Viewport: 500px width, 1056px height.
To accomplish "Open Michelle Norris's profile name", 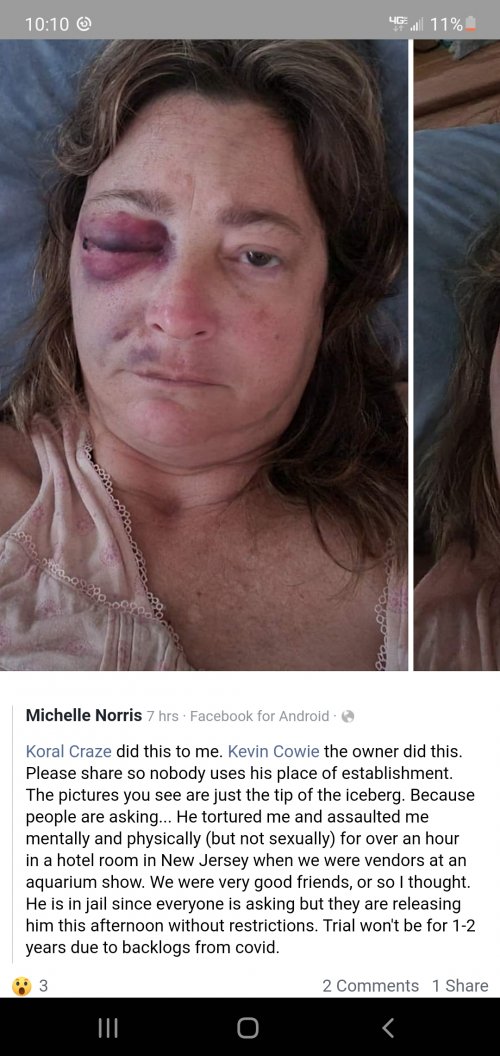I will pos(84,715).
